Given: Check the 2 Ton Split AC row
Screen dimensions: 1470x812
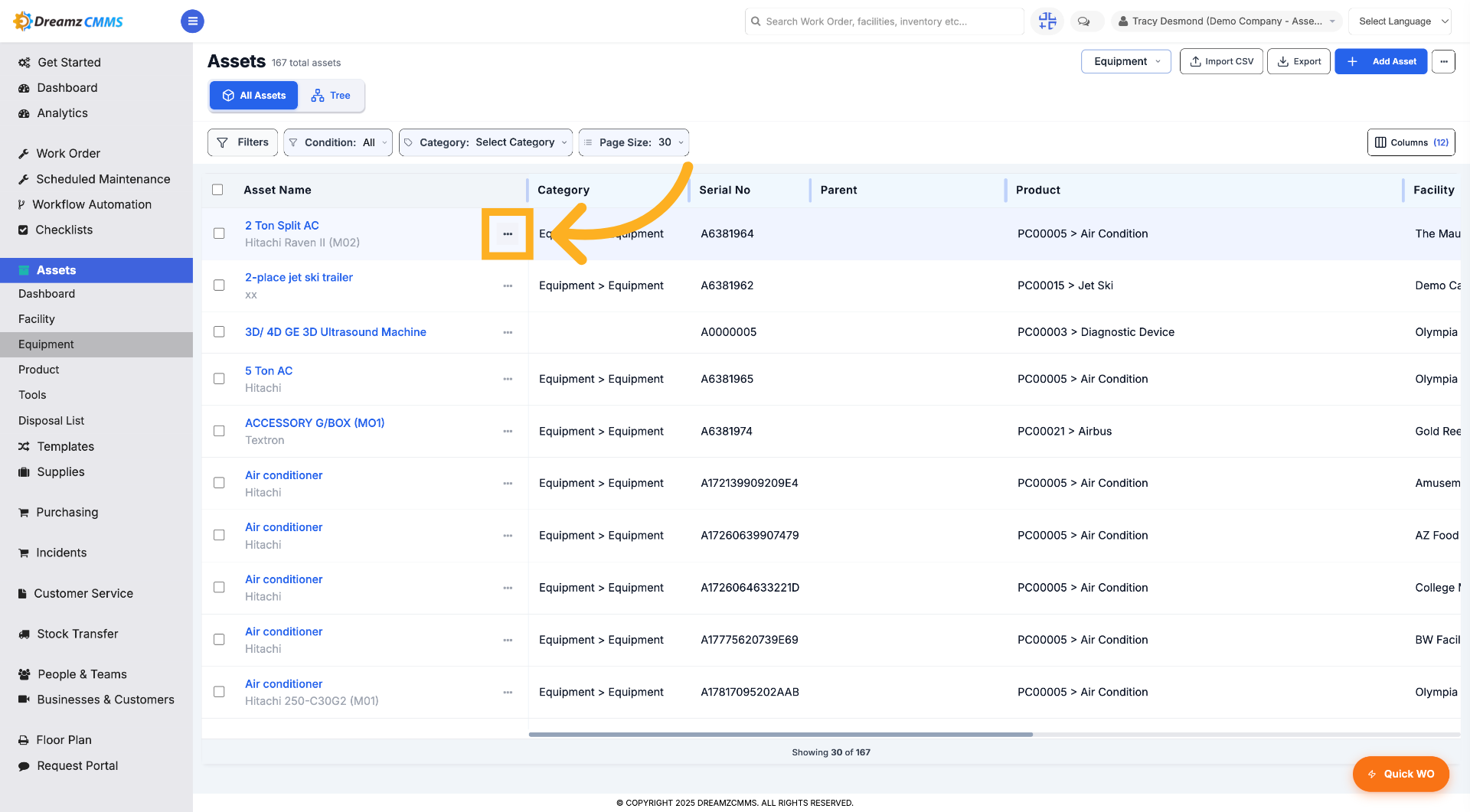Looking at the screenshot, I should coord(219,233).
